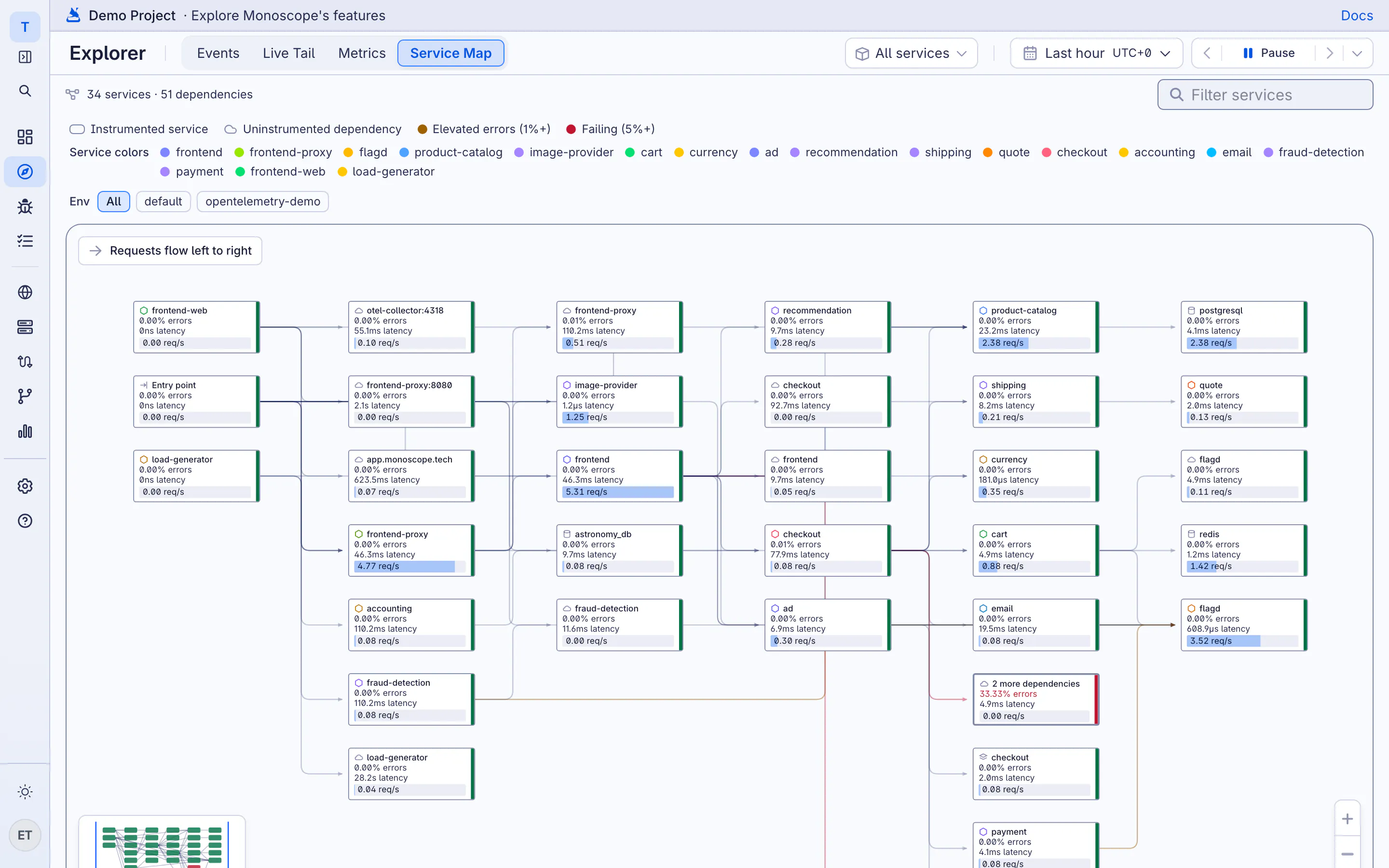
Task: Select the astronomy_db service node
Action: (x=619, y=550)
